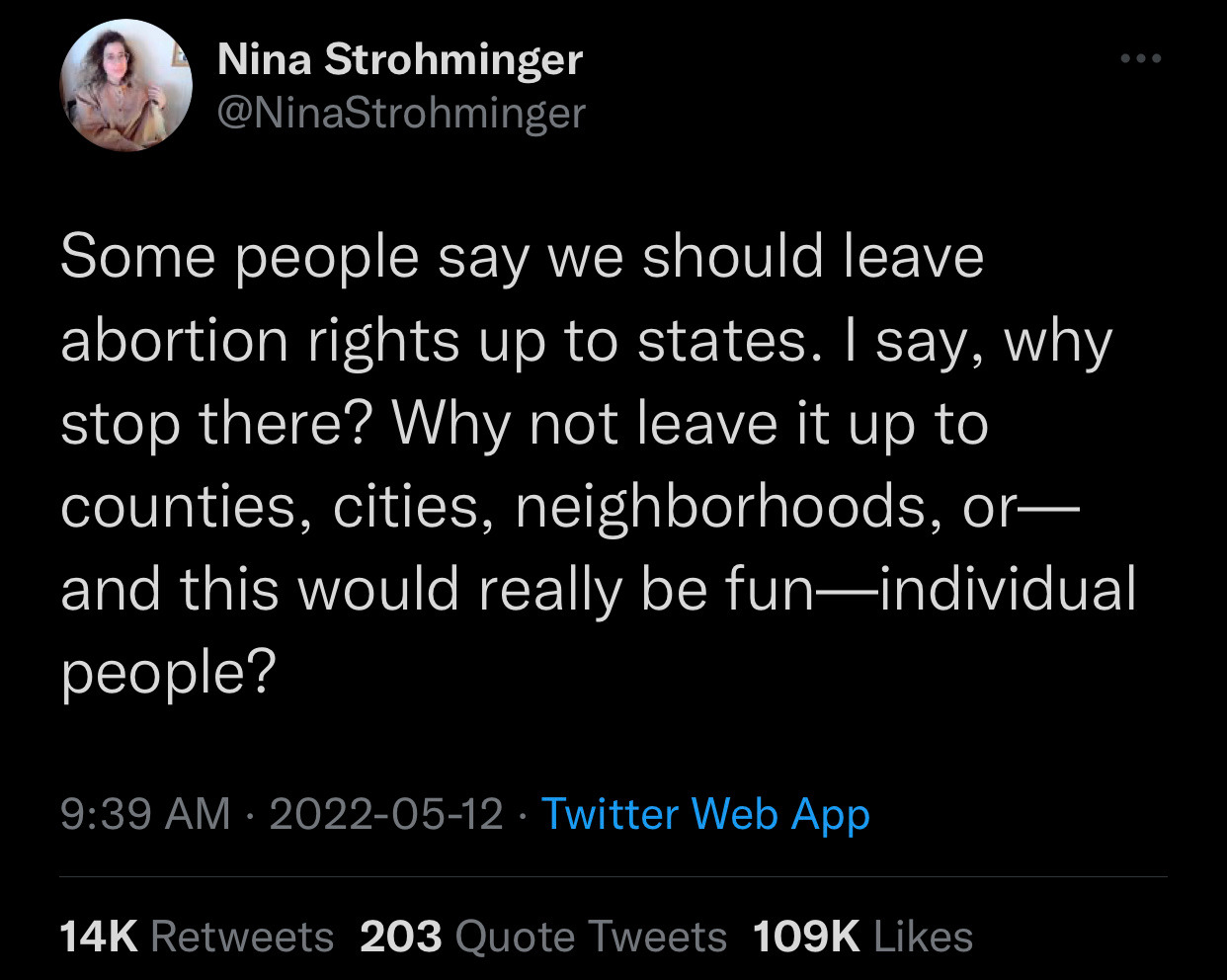Open Nina Strohminger's profile picture
This screenshot has width=1227, height=980.
pyautogui.click(x=126, y=86)
